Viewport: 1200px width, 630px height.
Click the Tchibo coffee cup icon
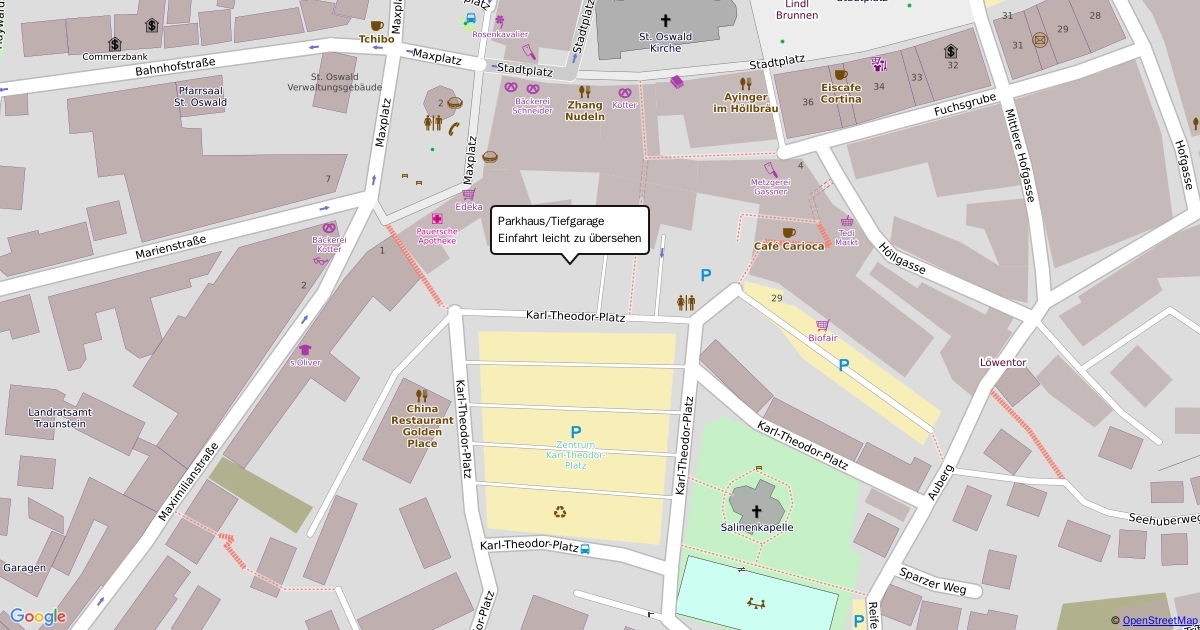377,26
